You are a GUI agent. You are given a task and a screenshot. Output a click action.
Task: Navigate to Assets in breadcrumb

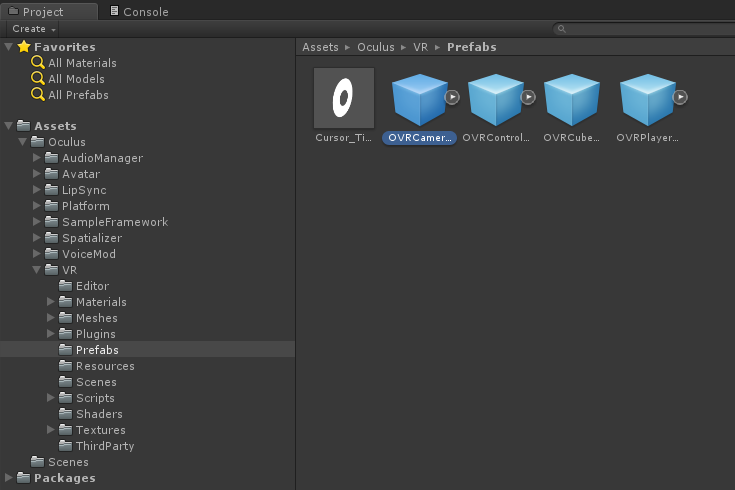(320, 47)
